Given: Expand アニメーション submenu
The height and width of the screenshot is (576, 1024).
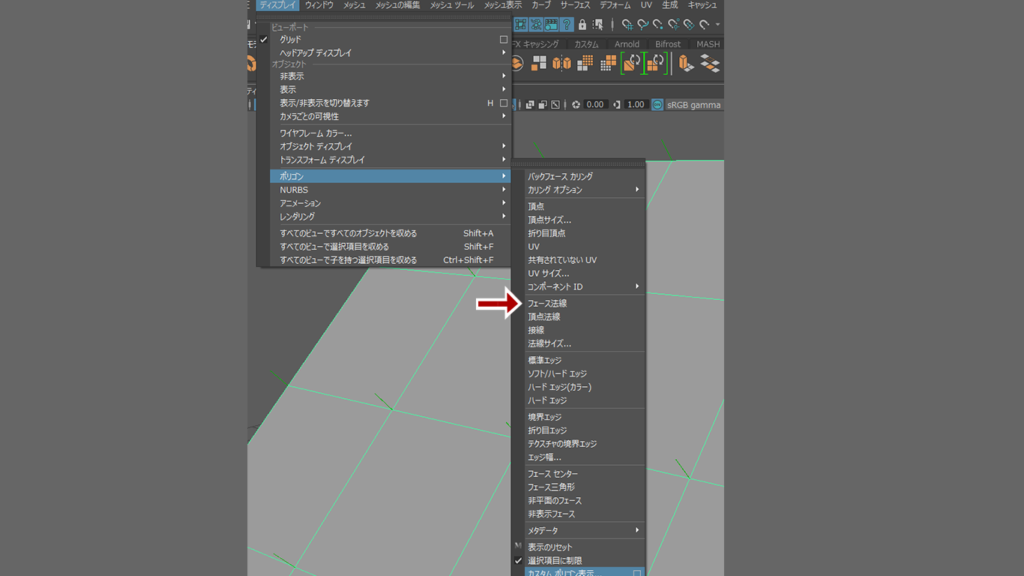Looking at the screenshot, I should tap(390, 203).
